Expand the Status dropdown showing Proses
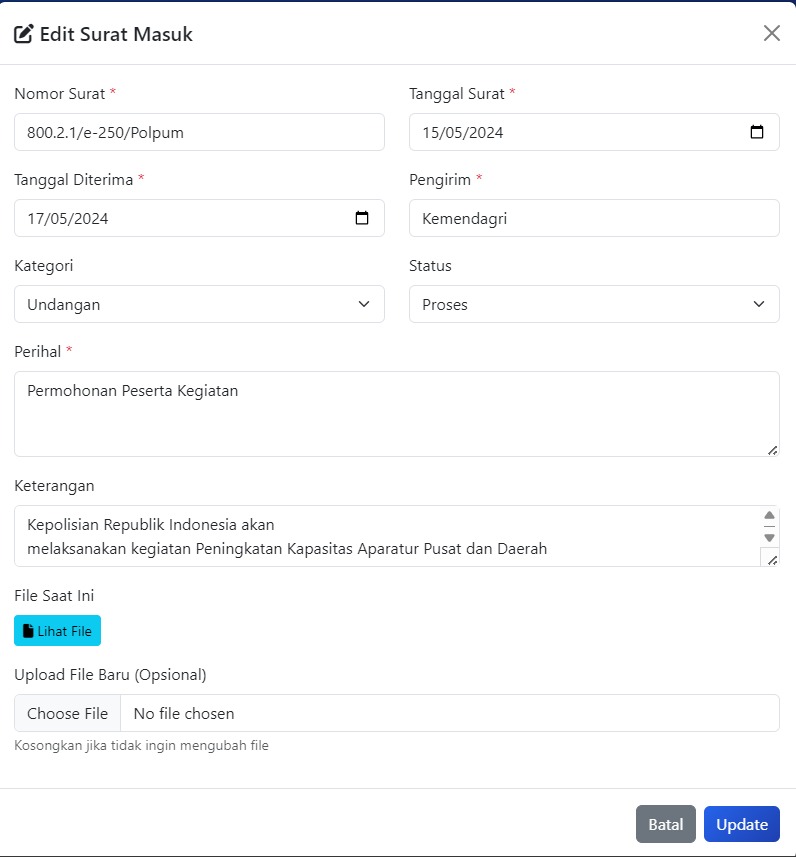 coord(594,304)
